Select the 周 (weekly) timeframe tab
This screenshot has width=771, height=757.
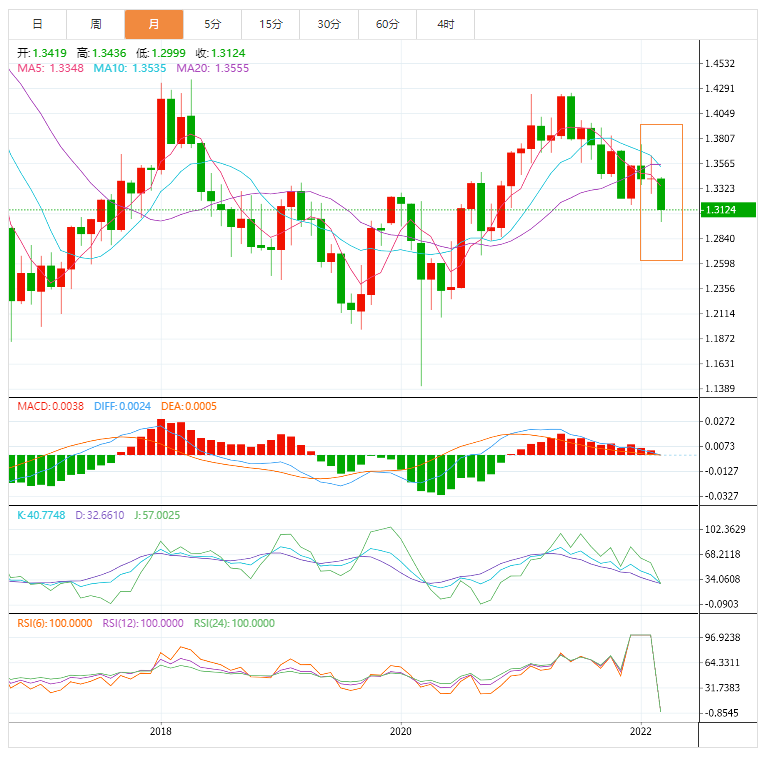point(95,24)
